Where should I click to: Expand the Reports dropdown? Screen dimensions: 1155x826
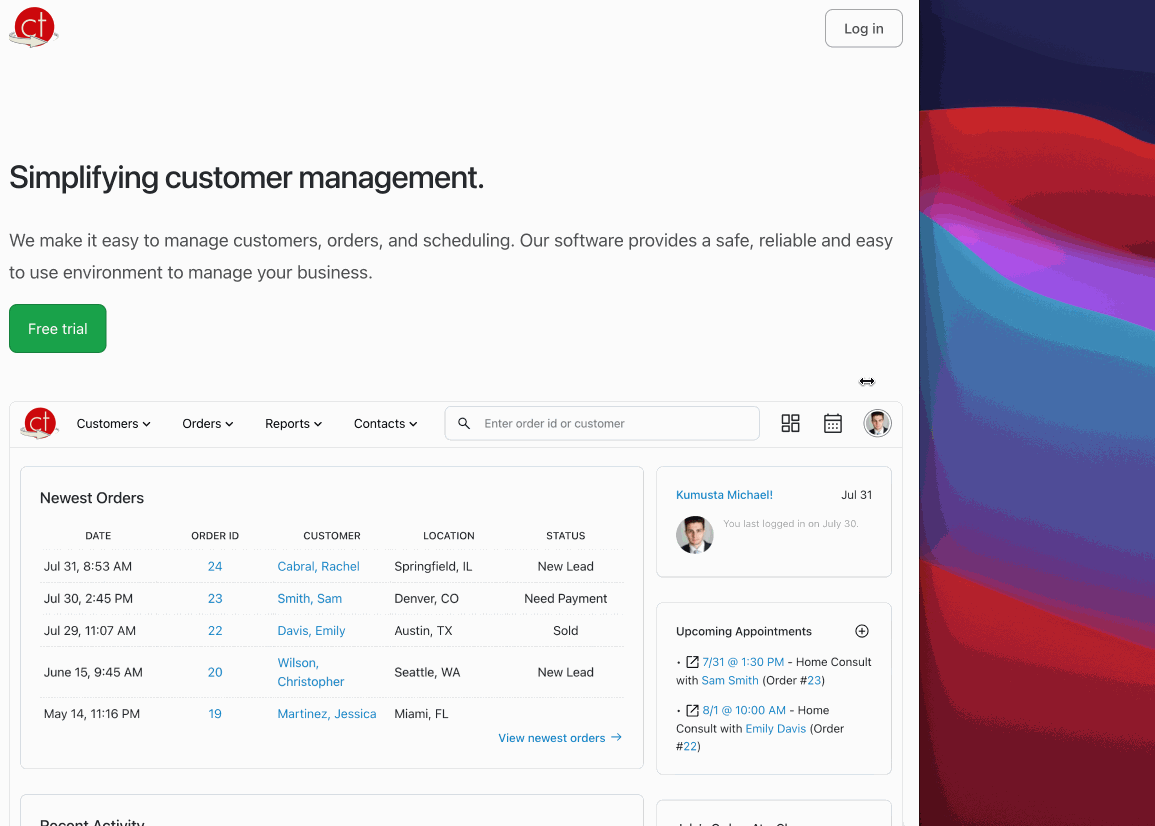292,423
